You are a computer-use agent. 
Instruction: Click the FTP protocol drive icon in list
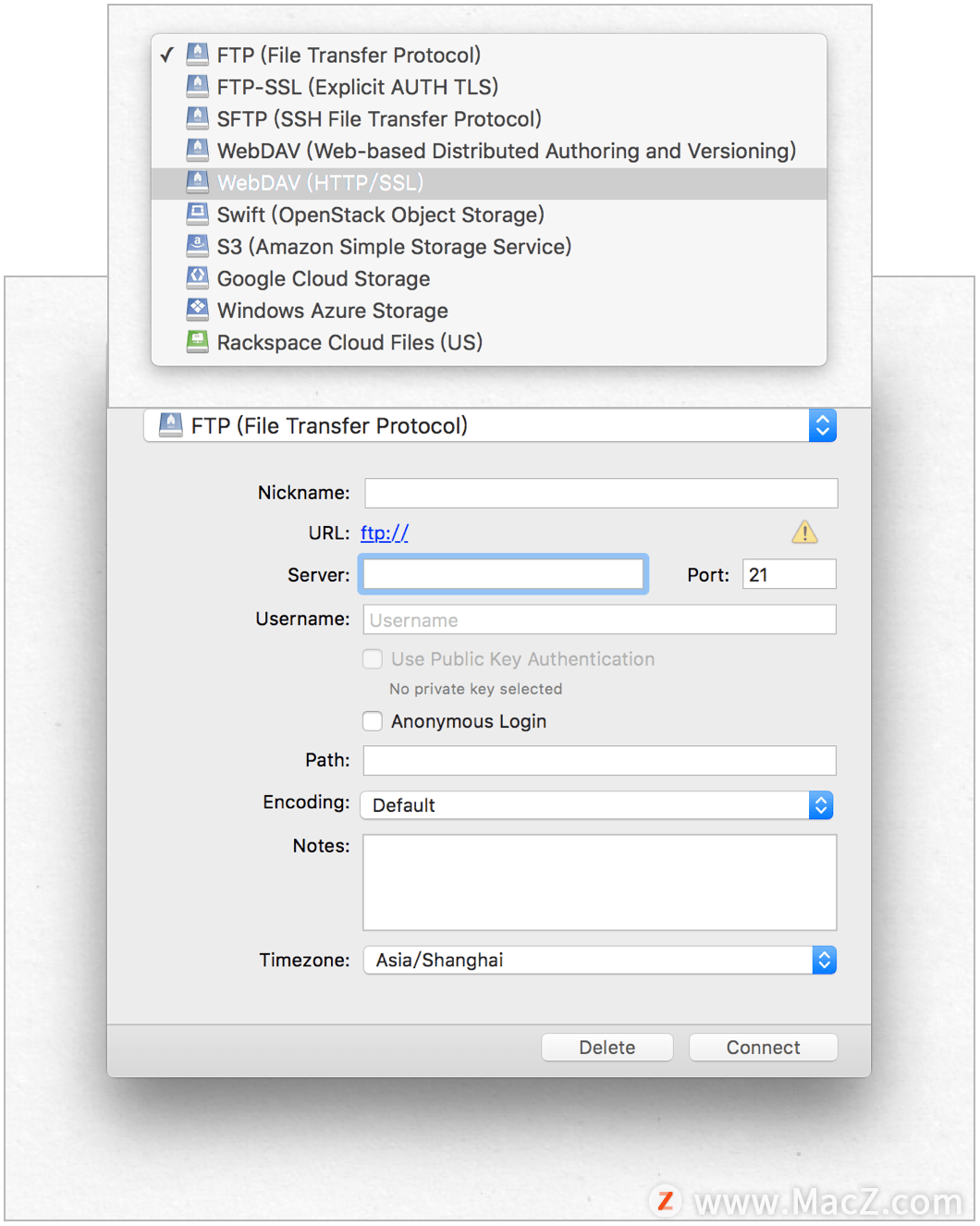click(x=197, y=55)
